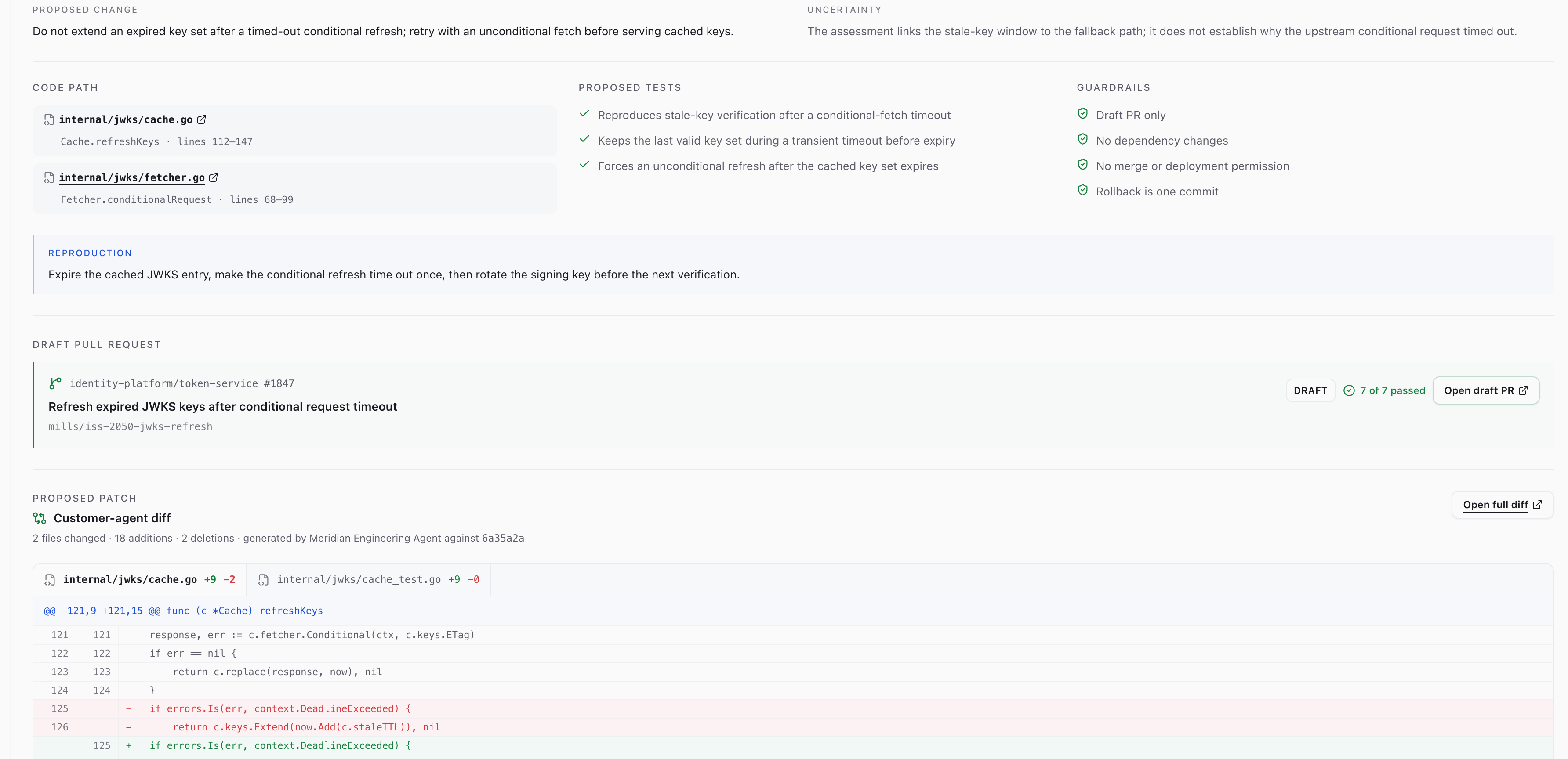Click branch icon beside identity-platform/token-service #1847

pos(55,383)
